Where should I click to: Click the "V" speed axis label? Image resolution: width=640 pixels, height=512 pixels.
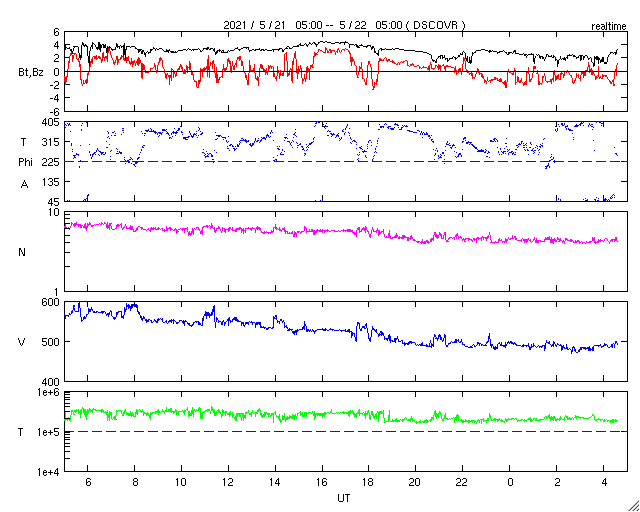(22, 342)
